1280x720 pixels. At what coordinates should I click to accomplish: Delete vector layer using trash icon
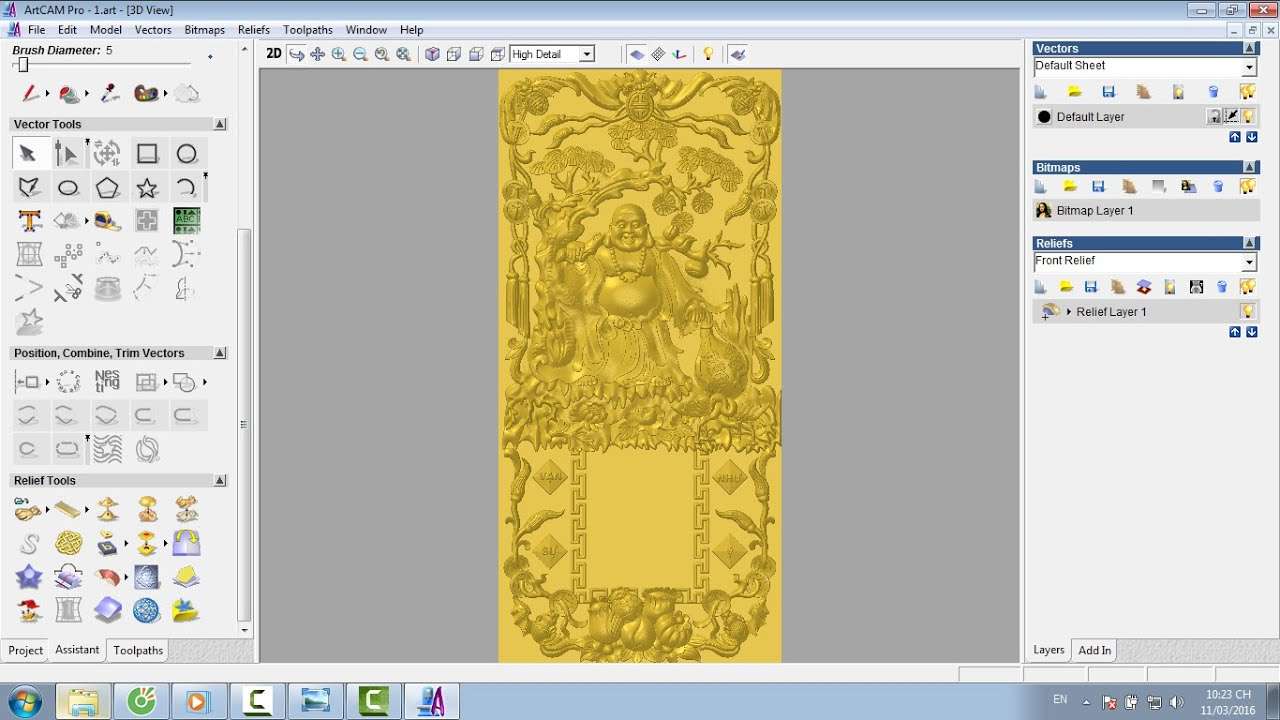(1213, 91)
